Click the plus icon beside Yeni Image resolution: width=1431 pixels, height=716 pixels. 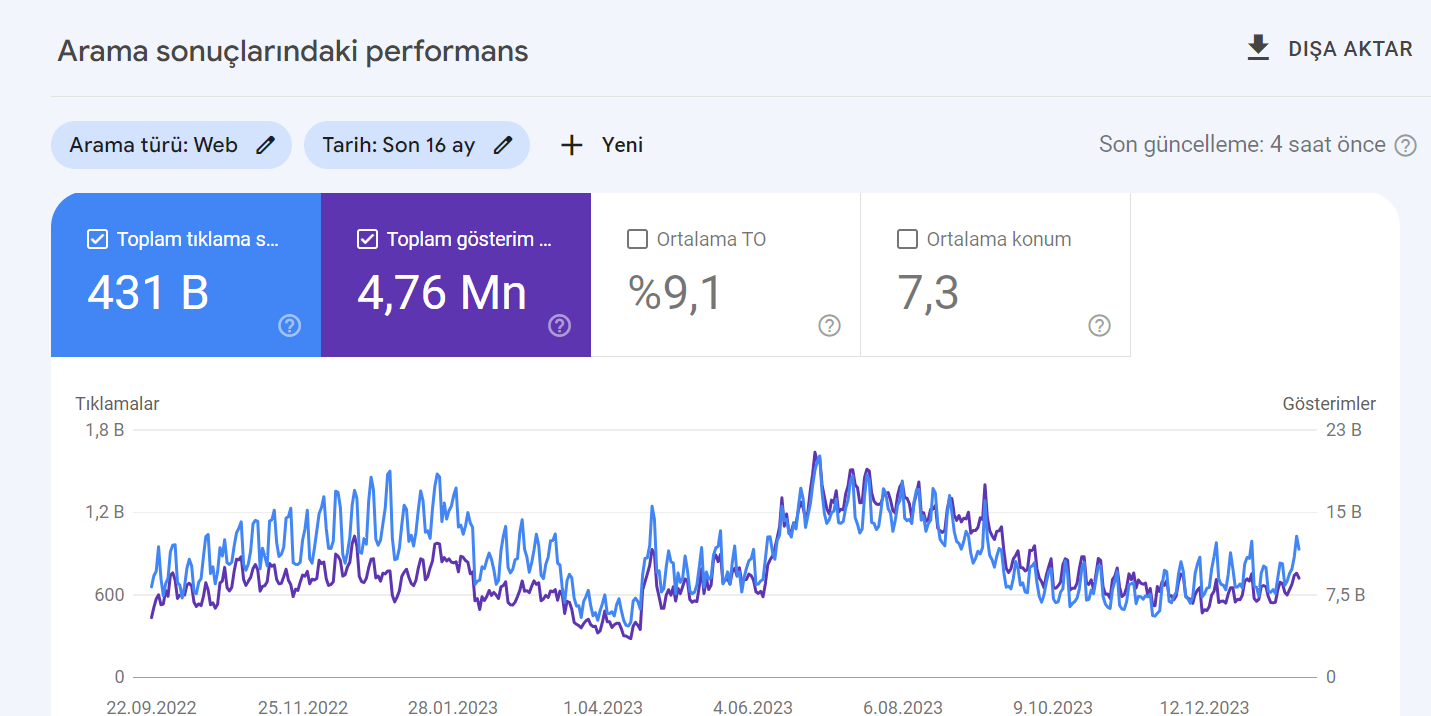571,145
